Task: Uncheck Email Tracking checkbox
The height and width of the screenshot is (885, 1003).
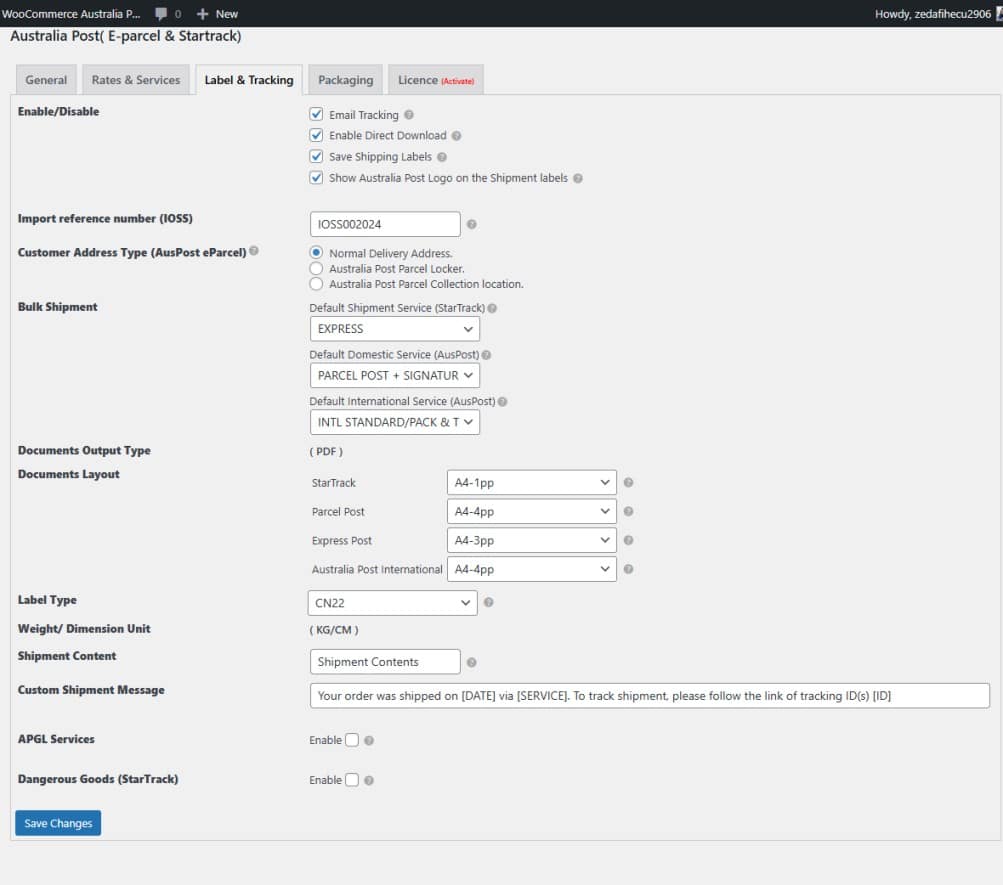Action: pyautogui.click(x=316, y=114)
